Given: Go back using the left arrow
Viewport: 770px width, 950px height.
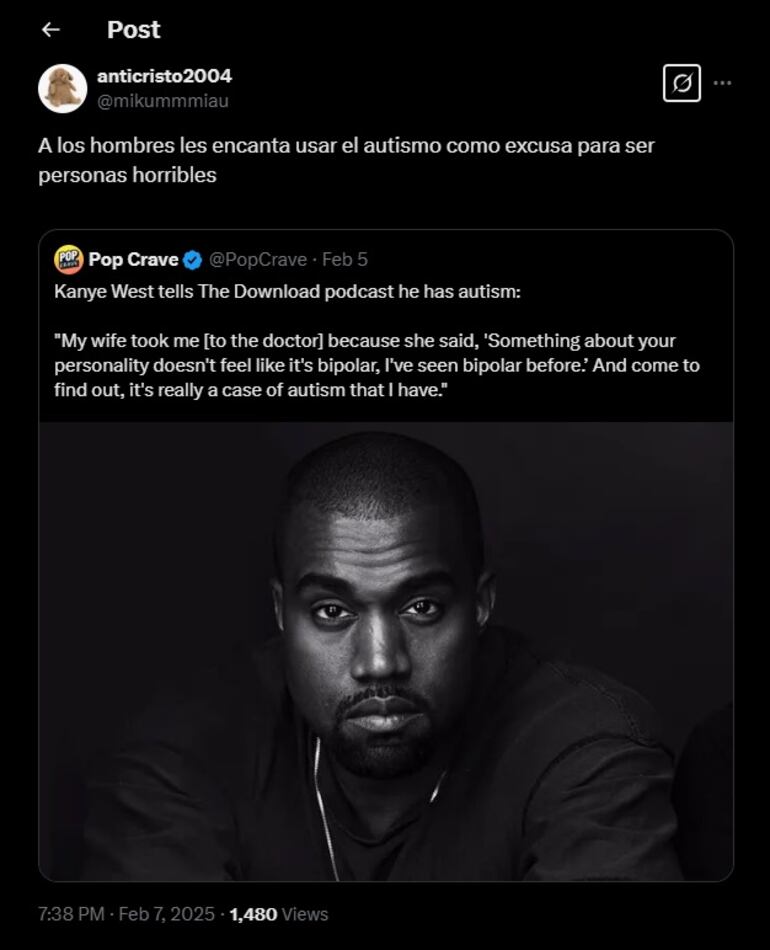Looking at the screenshot, I should (x=51, y=30).
